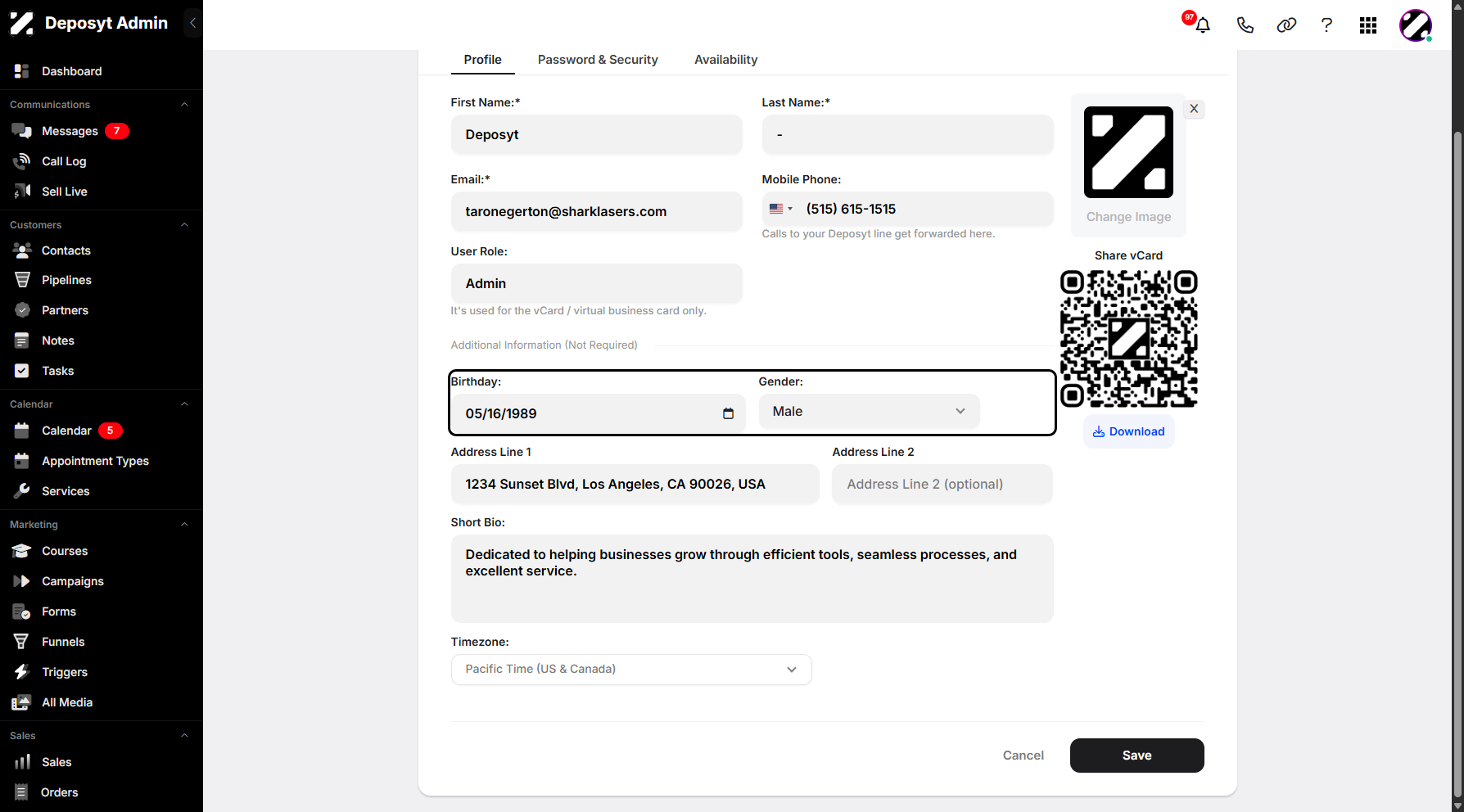
Task: Collapse the Marketing section
Action: (184, 525)
